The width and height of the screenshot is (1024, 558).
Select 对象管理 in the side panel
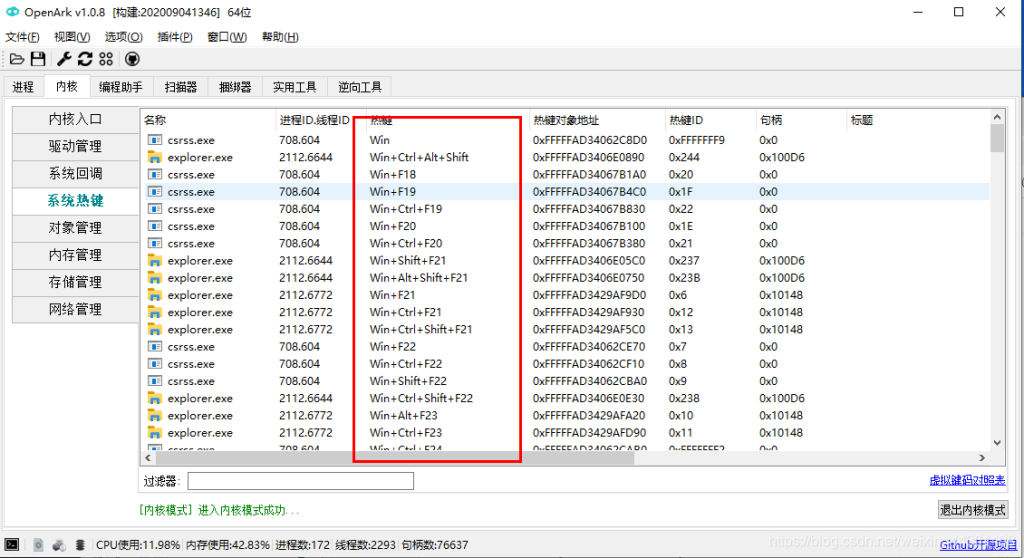75,228
